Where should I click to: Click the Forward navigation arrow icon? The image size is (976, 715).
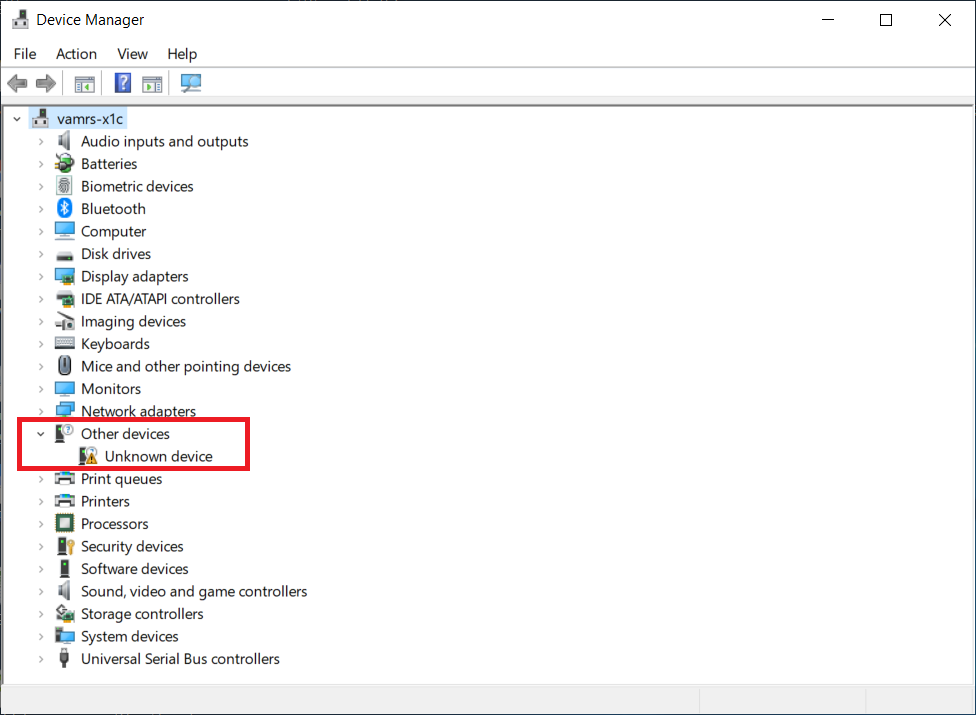pos(46,83)
